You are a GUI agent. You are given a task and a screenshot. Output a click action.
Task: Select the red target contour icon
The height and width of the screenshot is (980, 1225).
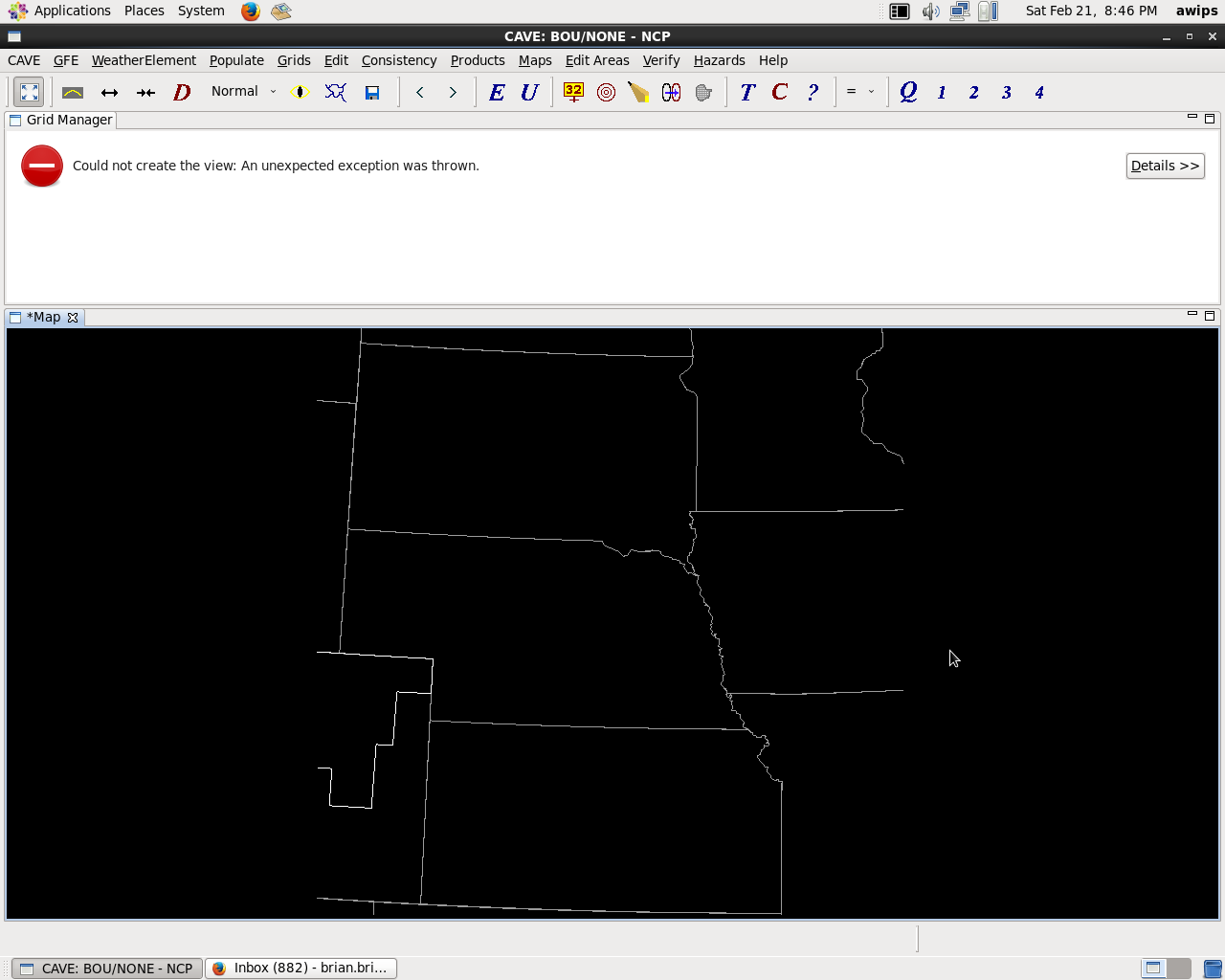[x=606, y=93]
